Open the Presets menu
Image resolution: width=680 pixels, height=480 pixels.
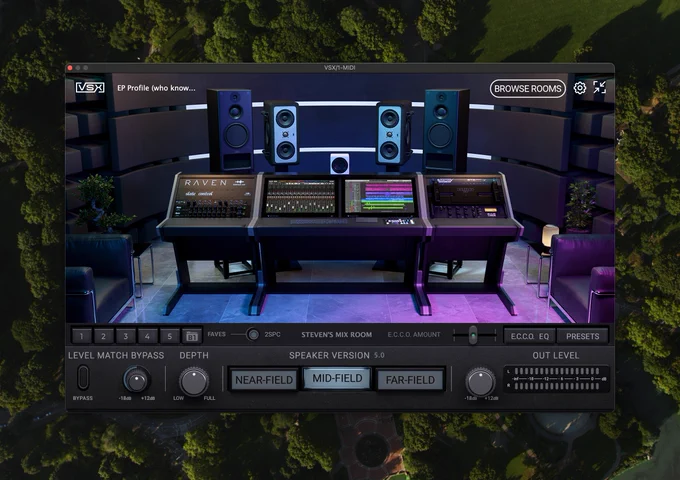(582, 336)
